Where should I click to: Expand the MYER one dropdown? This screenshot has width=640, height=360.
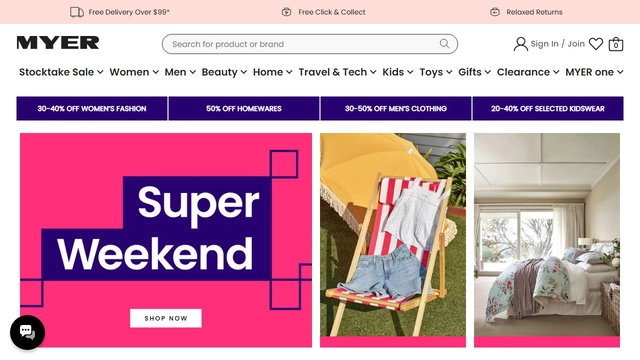pyautogui.click(x=594, y=72)
